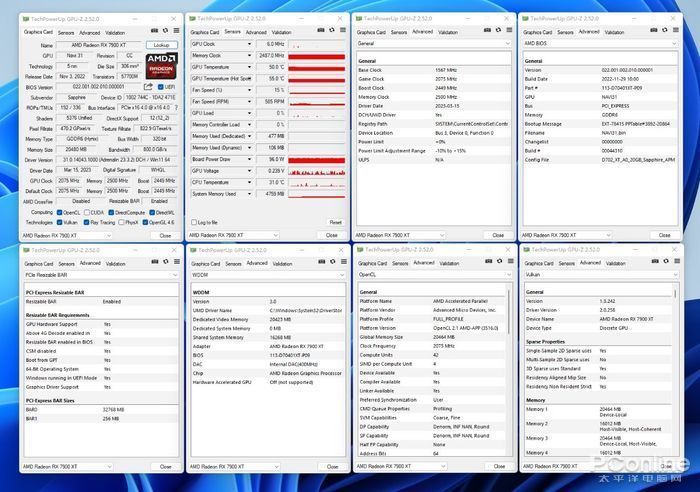Toggle the CUDA checkbox
The image size is (700, 492).
[87, 213]
